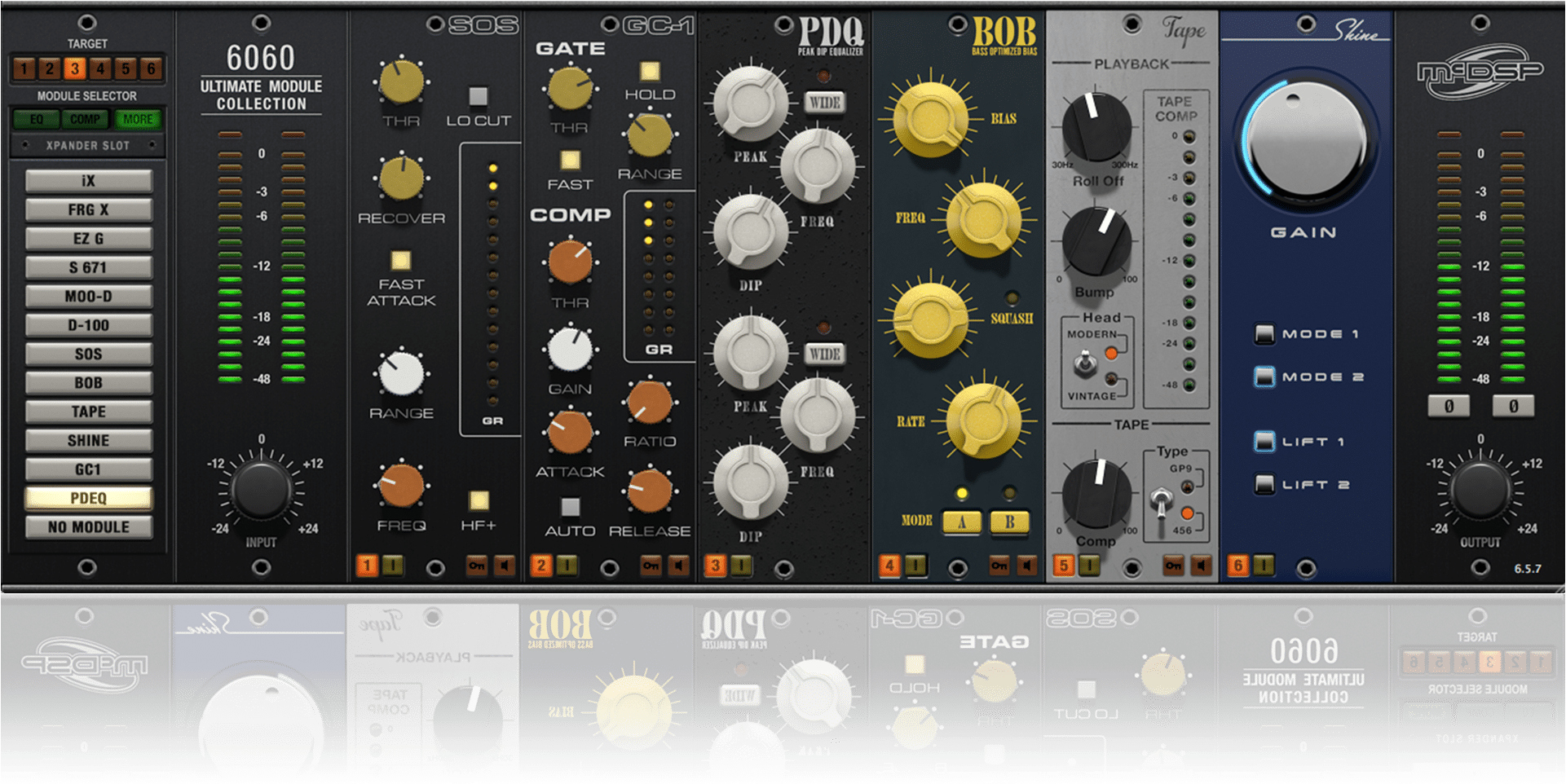The image size is (1566, 784).
Task: Click the McDSP logo
Action: [1480, 72]
